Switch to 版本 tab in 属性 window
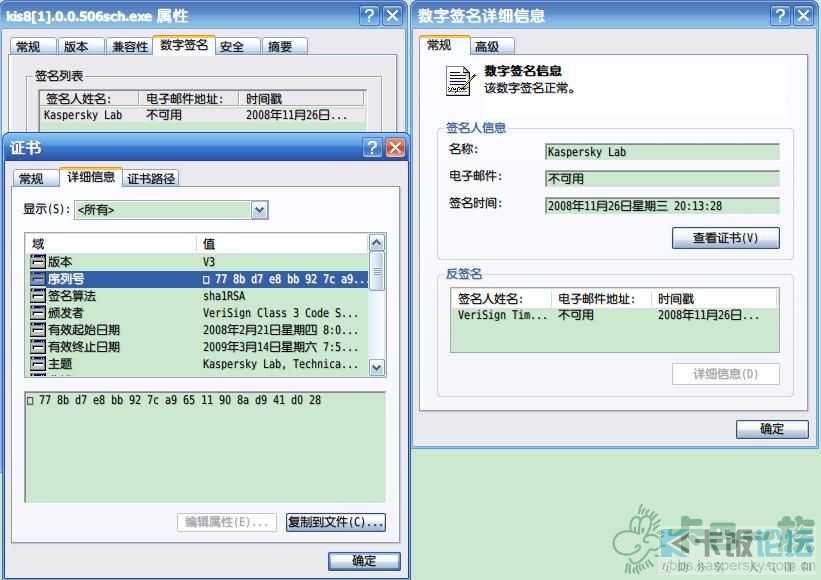Screen dimensions: 821x580 click(x=81, y=47)
